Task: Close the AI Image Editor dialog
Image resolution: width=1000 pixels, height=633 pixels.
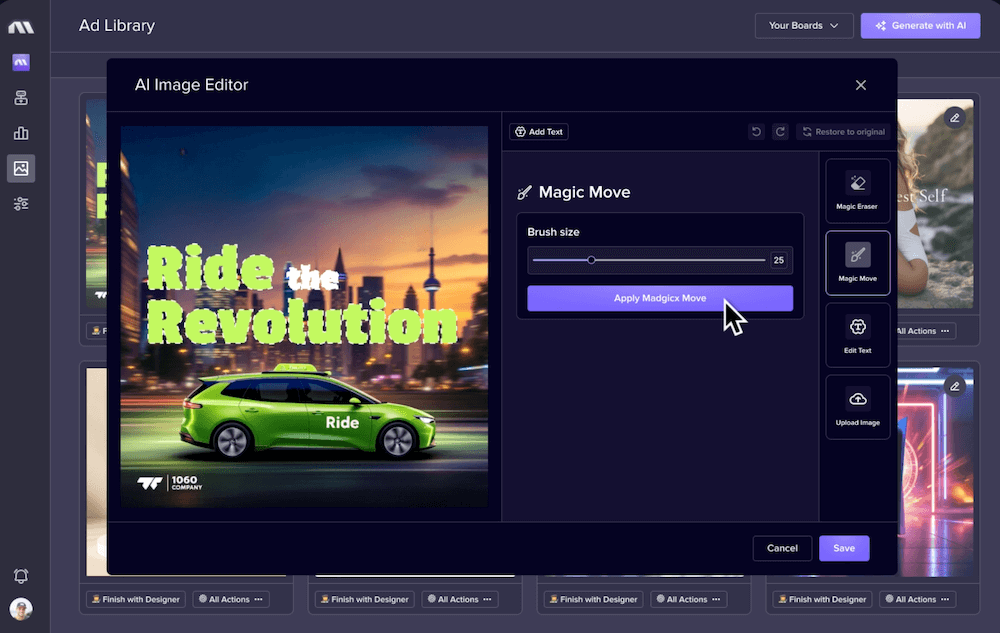Action: [x=860, y=85]
